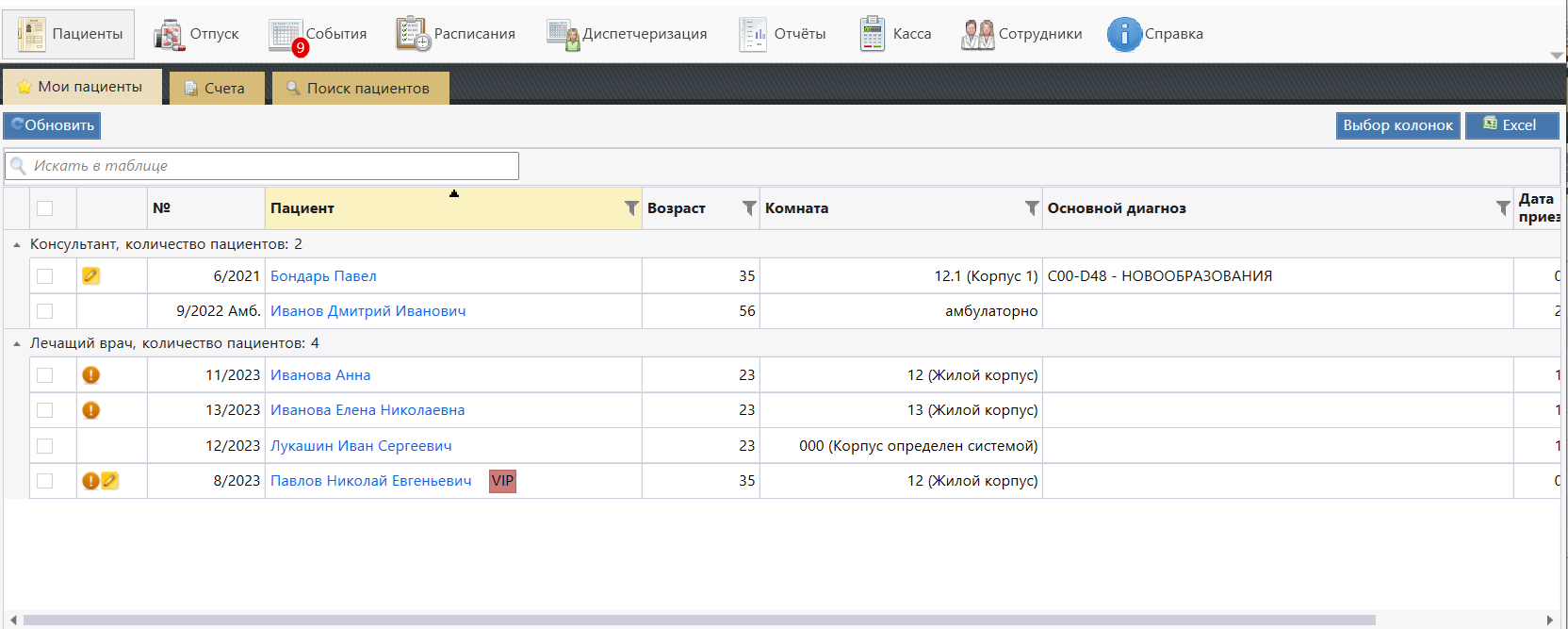Open filter dropdown on Возраст column
Viewport: 1568px width, 629px height.
(749, 208)
